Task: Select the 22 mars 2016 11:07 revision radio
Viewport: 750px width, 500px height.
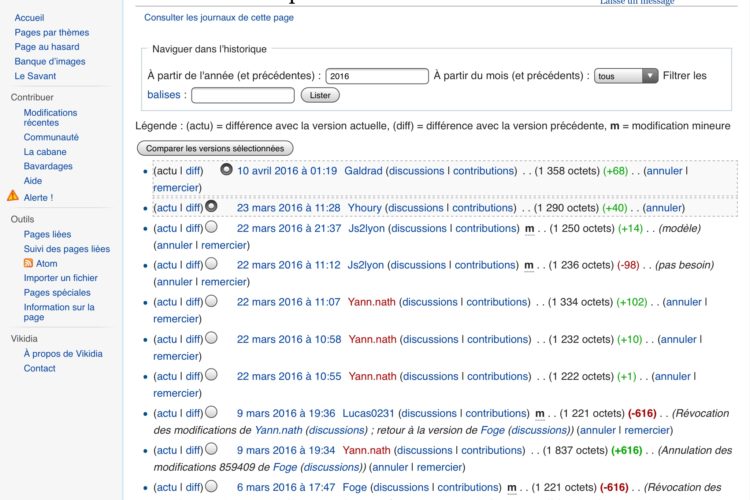Action: pos(211,301)
